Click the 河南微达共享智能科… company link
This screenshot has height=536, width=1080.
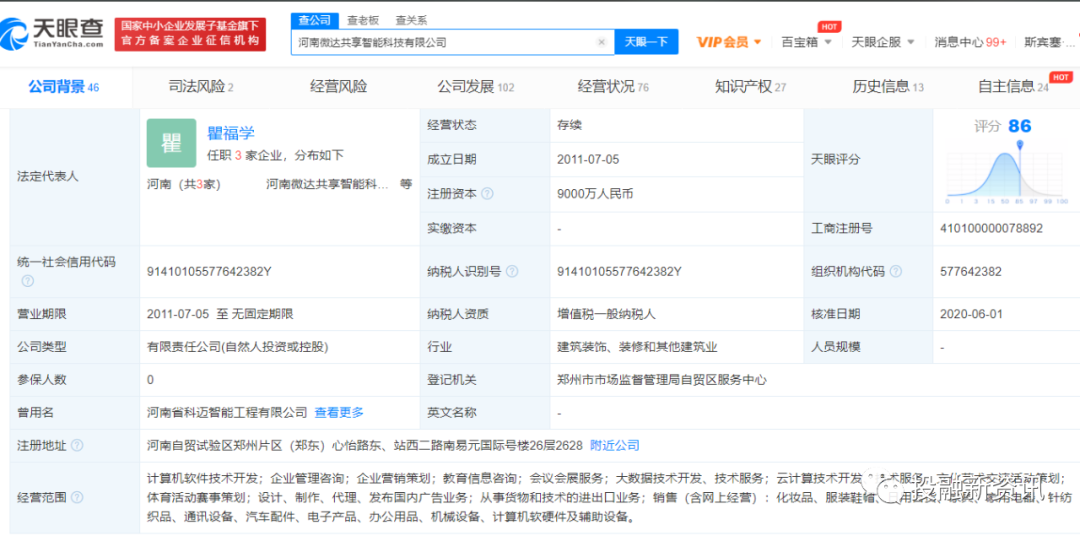(x=327, y=185)
